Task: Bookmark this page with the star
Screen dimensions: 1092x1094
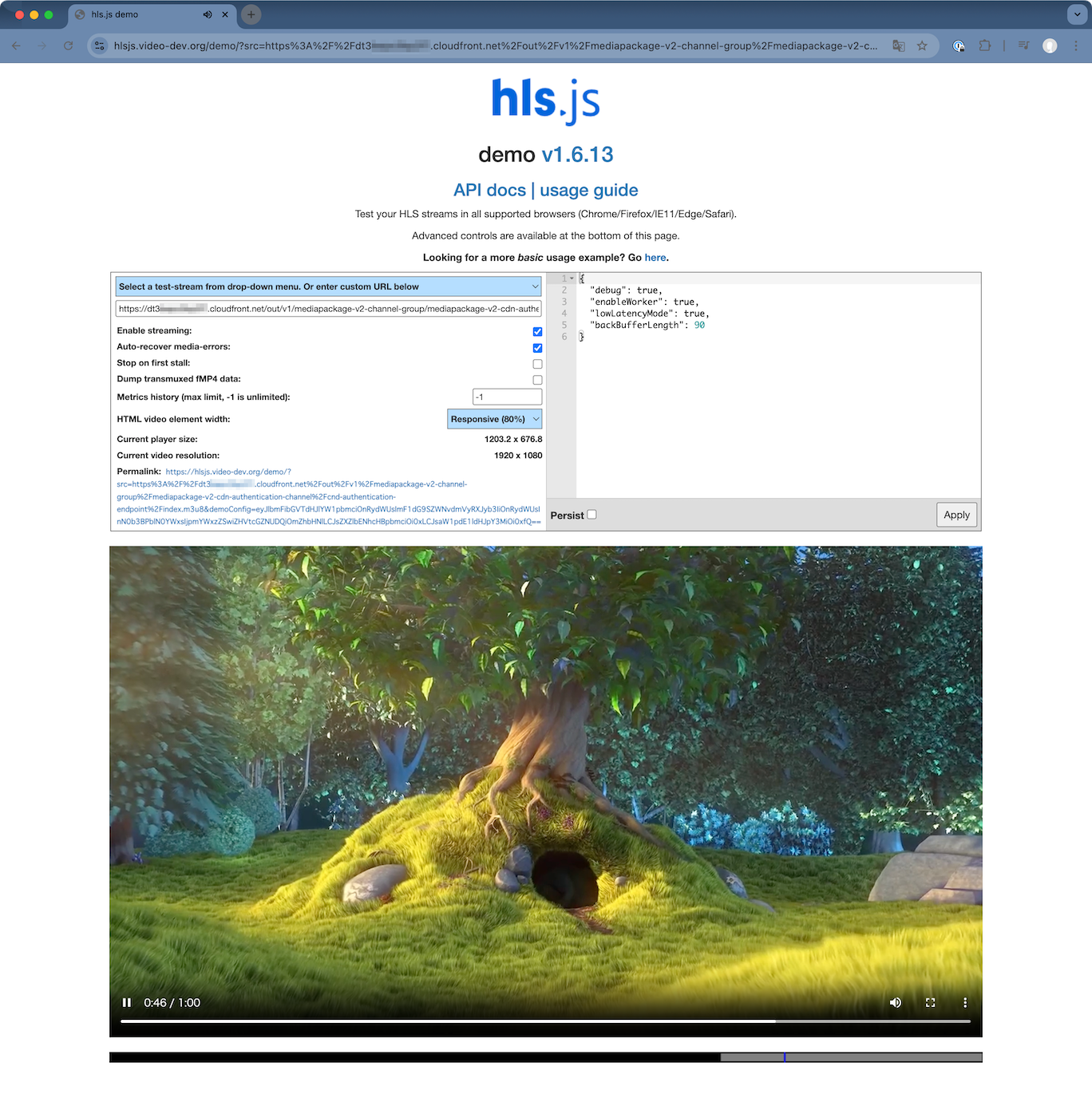Action: 922,45
